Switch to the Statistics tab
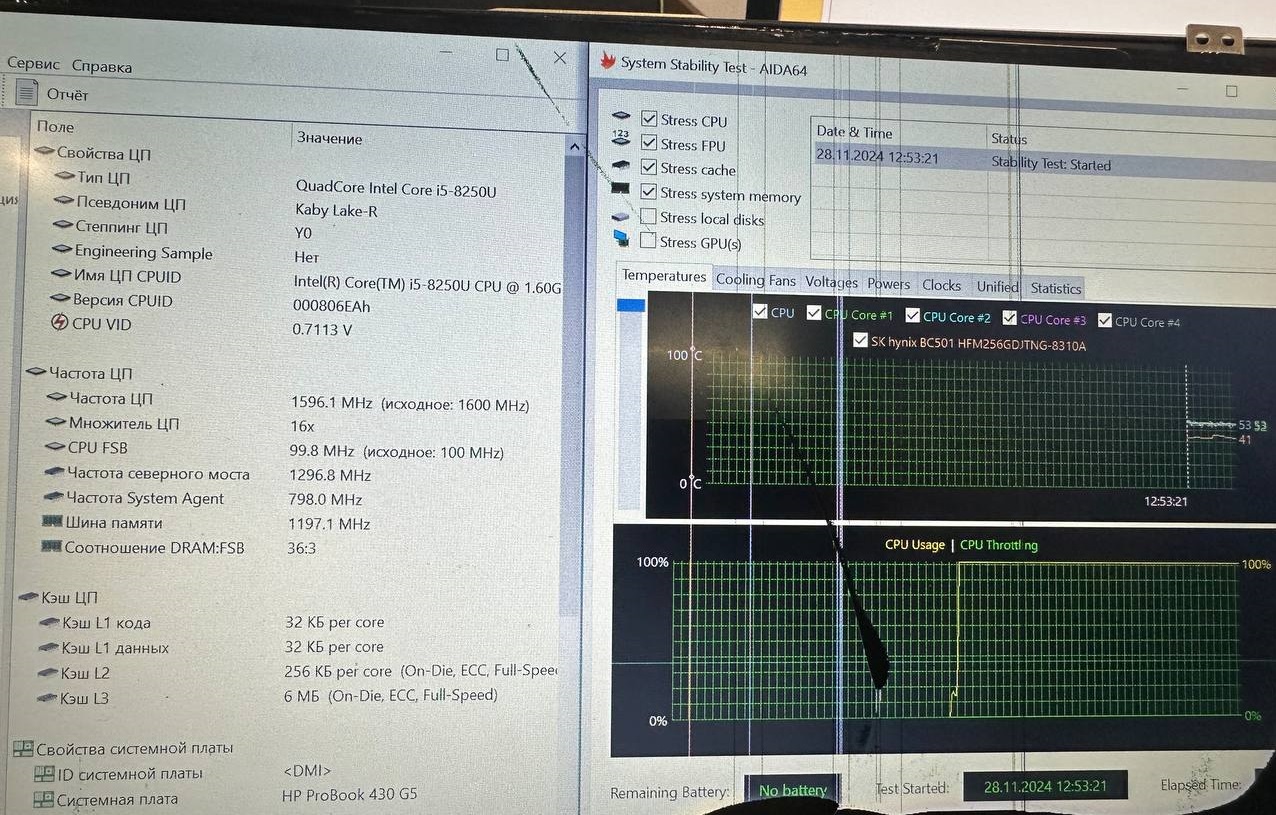The height and width of the screenshot is (815, 1276). click(x=1056, y=288)
